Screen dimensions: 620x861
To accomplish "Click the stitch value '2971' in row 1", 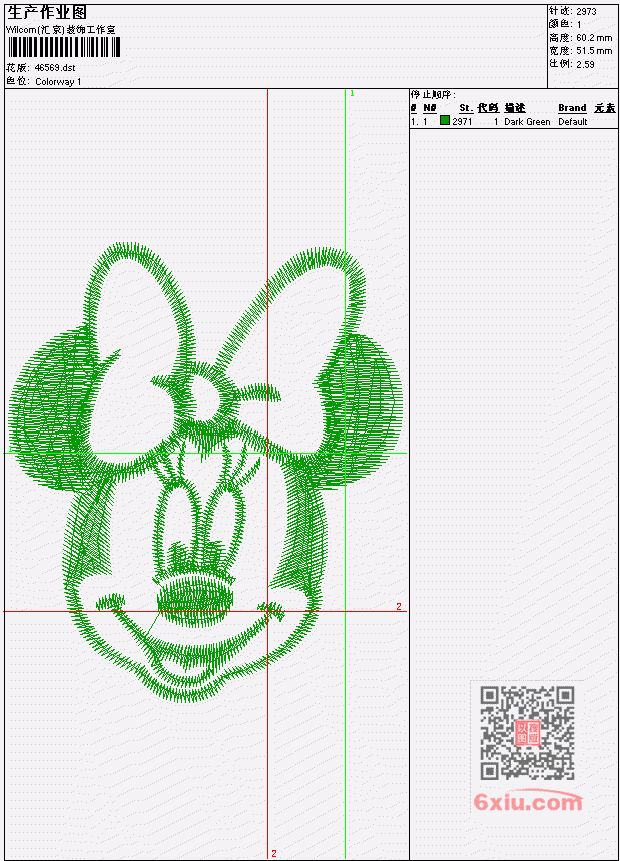I will [462, 121].
